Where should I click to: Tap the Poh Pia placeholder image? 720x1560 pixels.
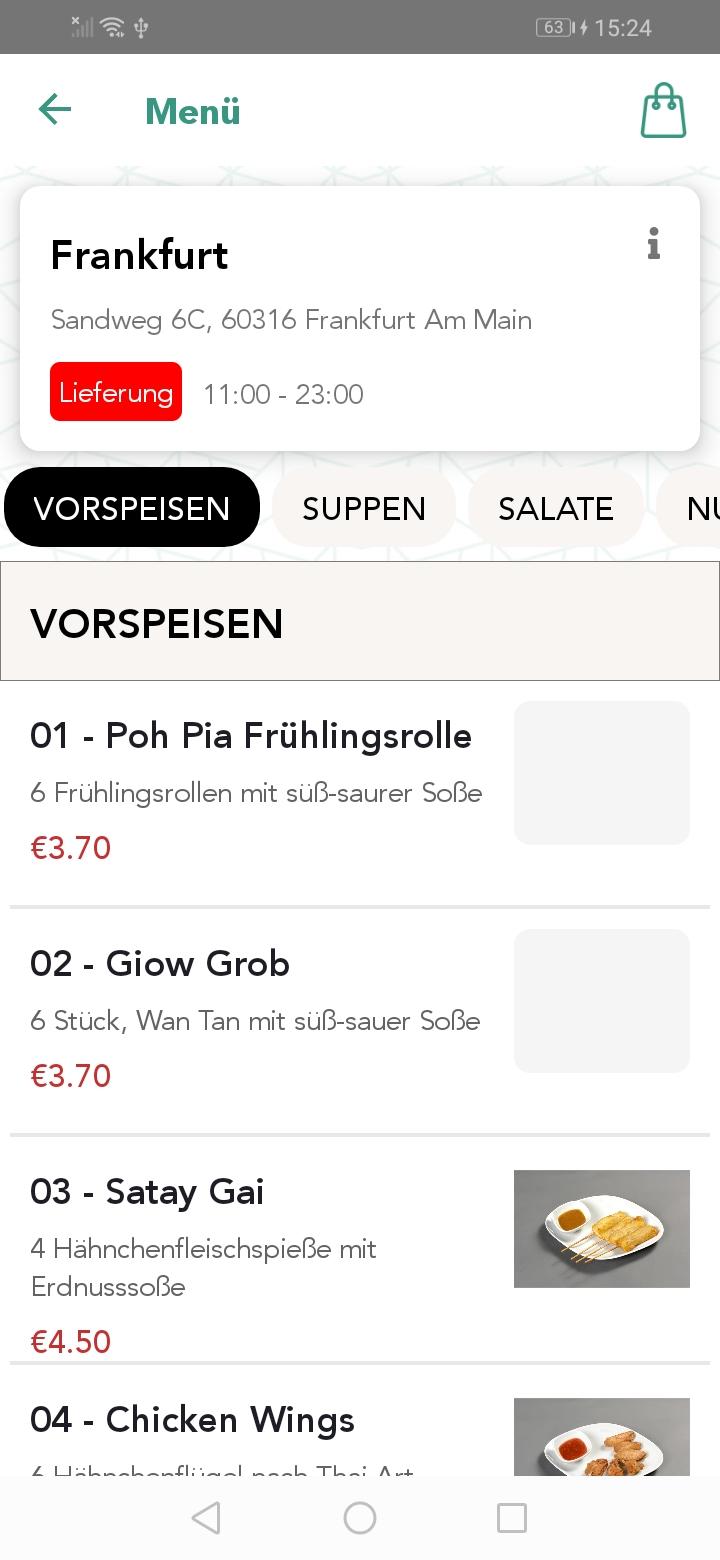click(602, 773)
